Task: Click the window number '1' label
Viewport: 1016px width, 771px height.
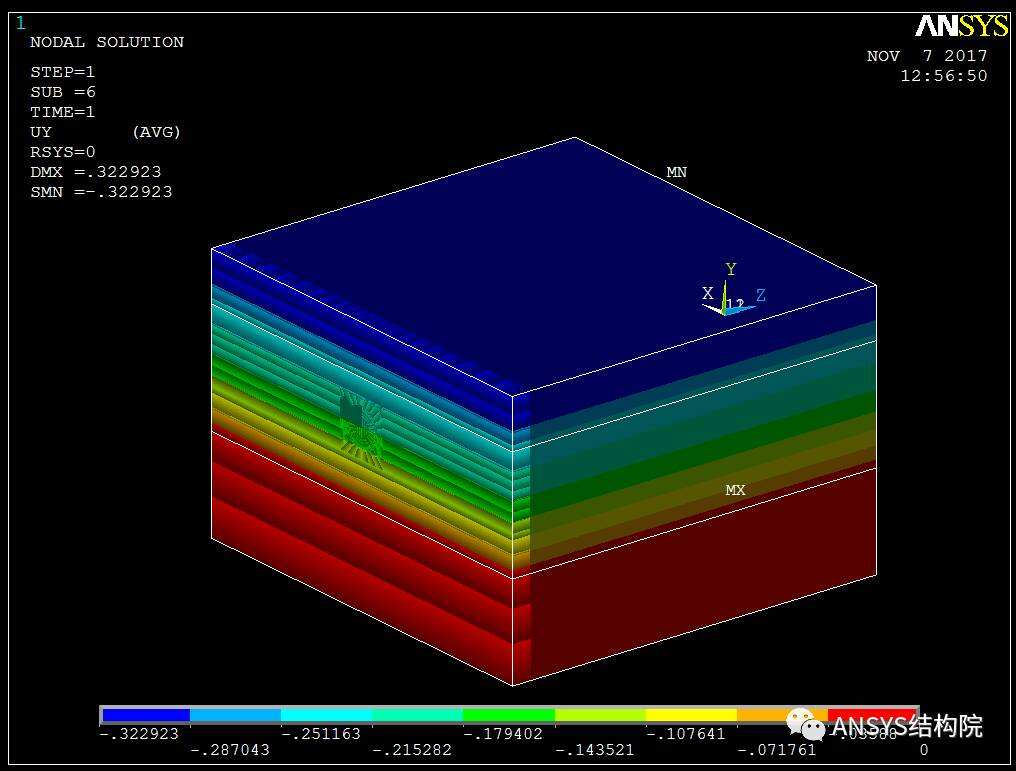Action: pos(21,23)
